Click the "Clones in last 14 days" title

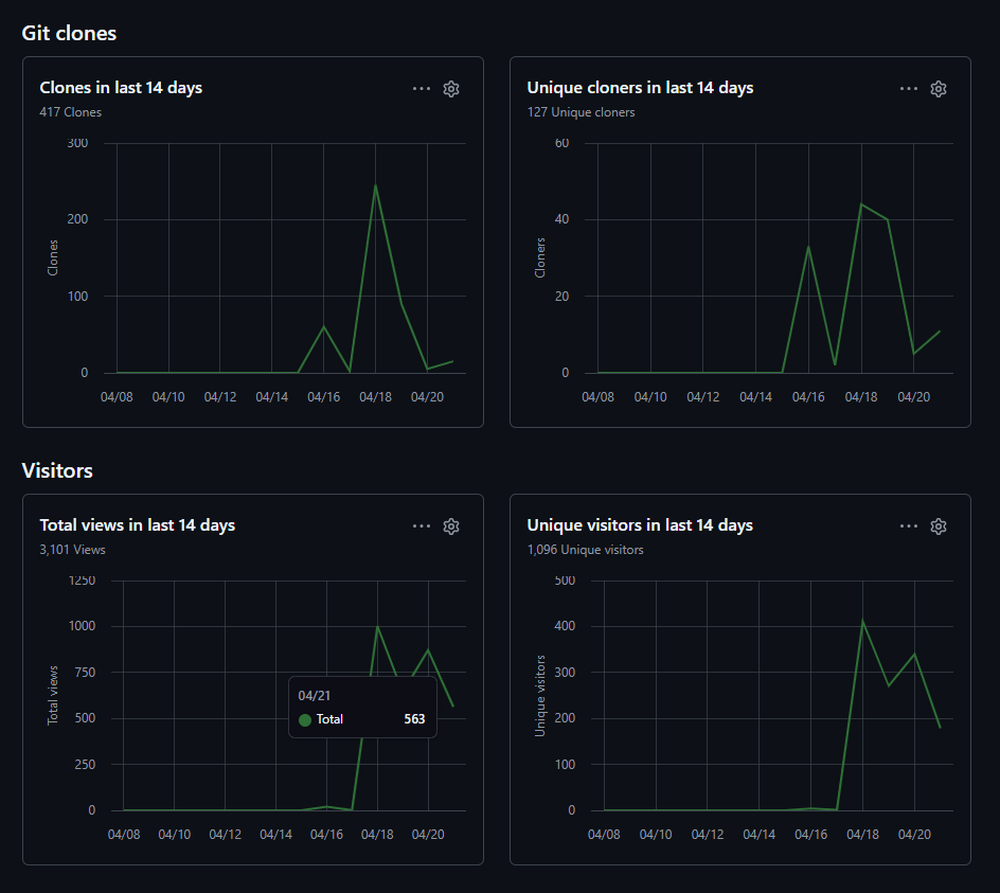point(121,88)
